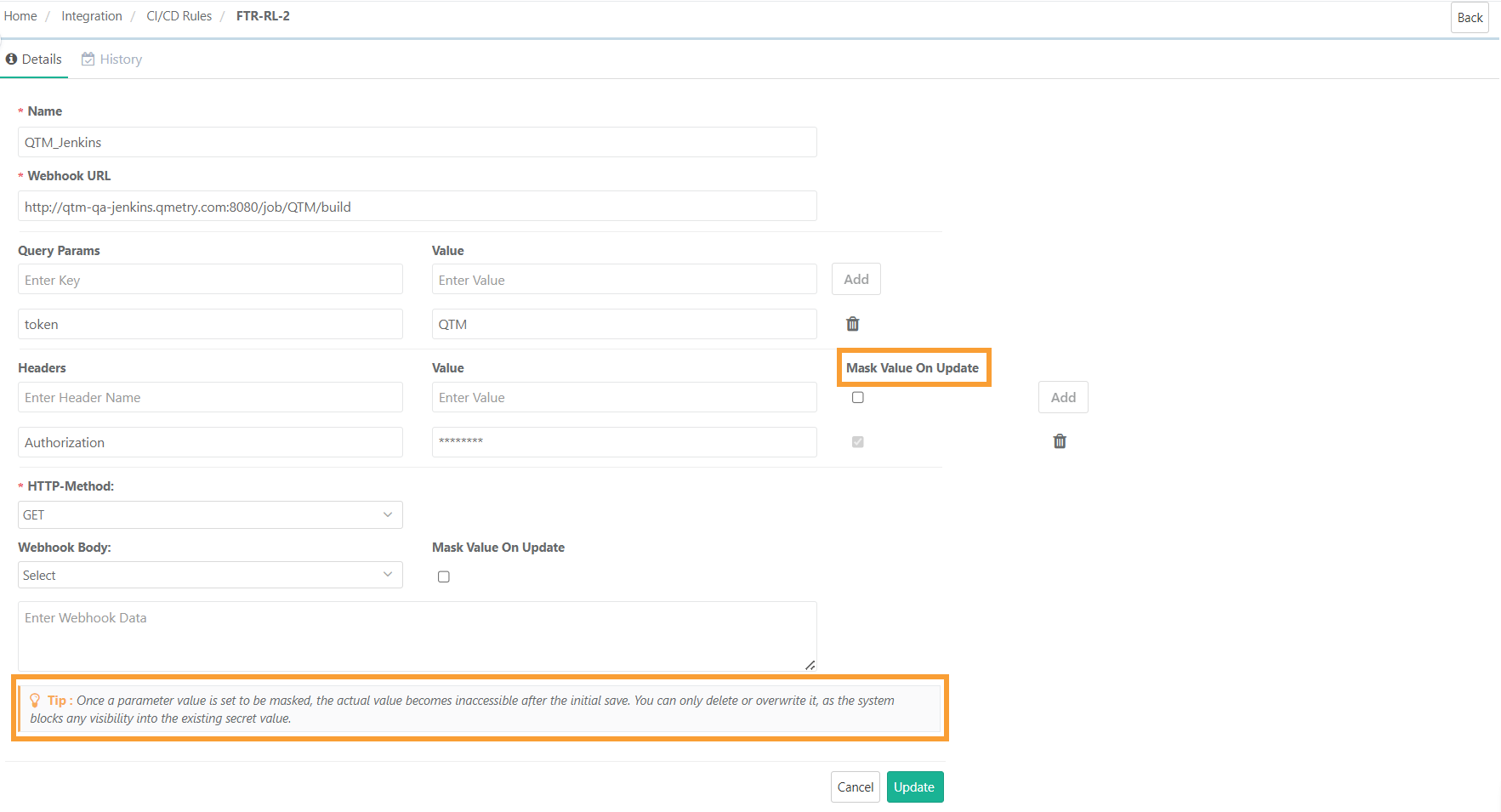
Task: Delete the token query parameter
Action: (x=852, y=324)
